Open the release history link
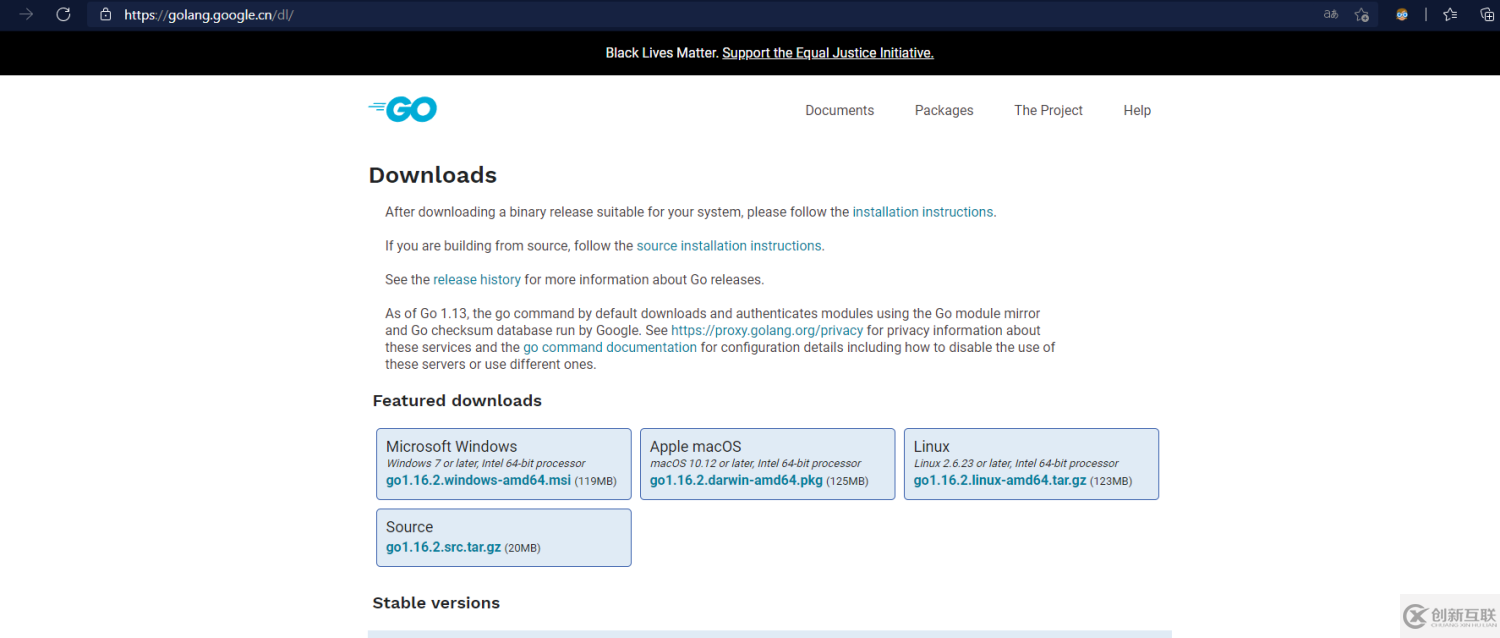1500x638 pixels. (x=477, y=279)
